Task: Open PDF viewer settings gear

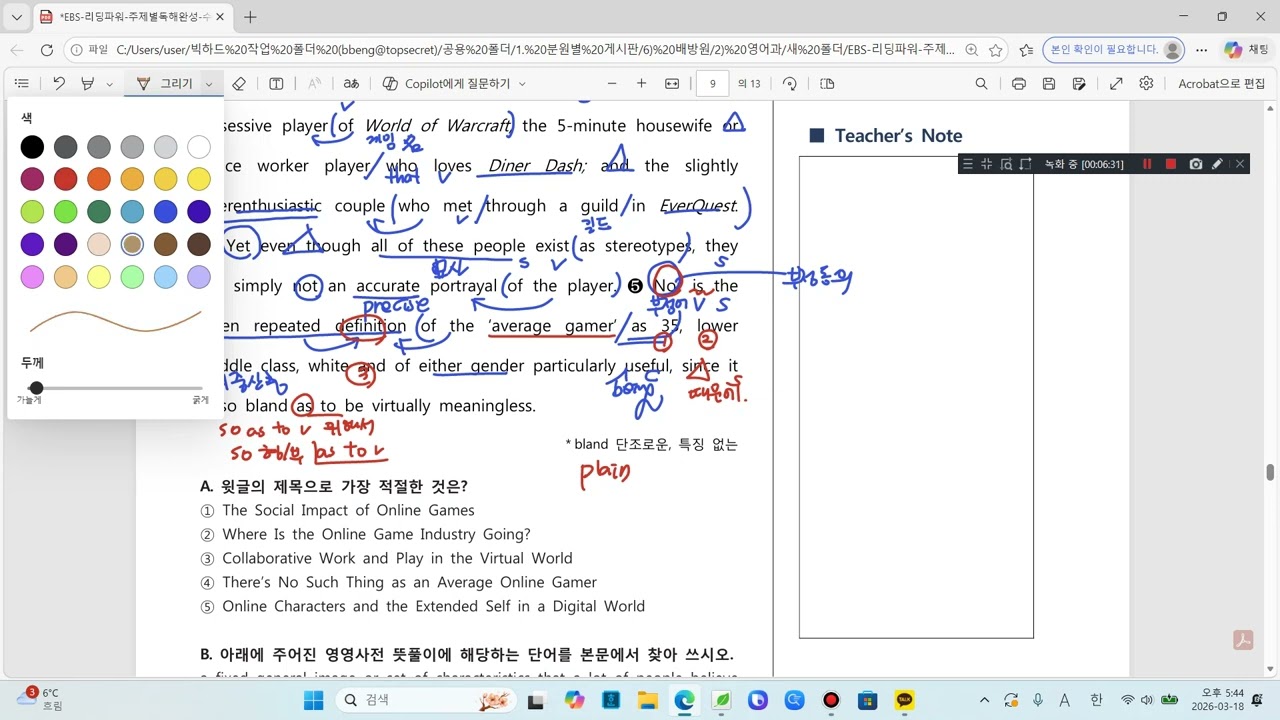Action: coord(1146,84)
